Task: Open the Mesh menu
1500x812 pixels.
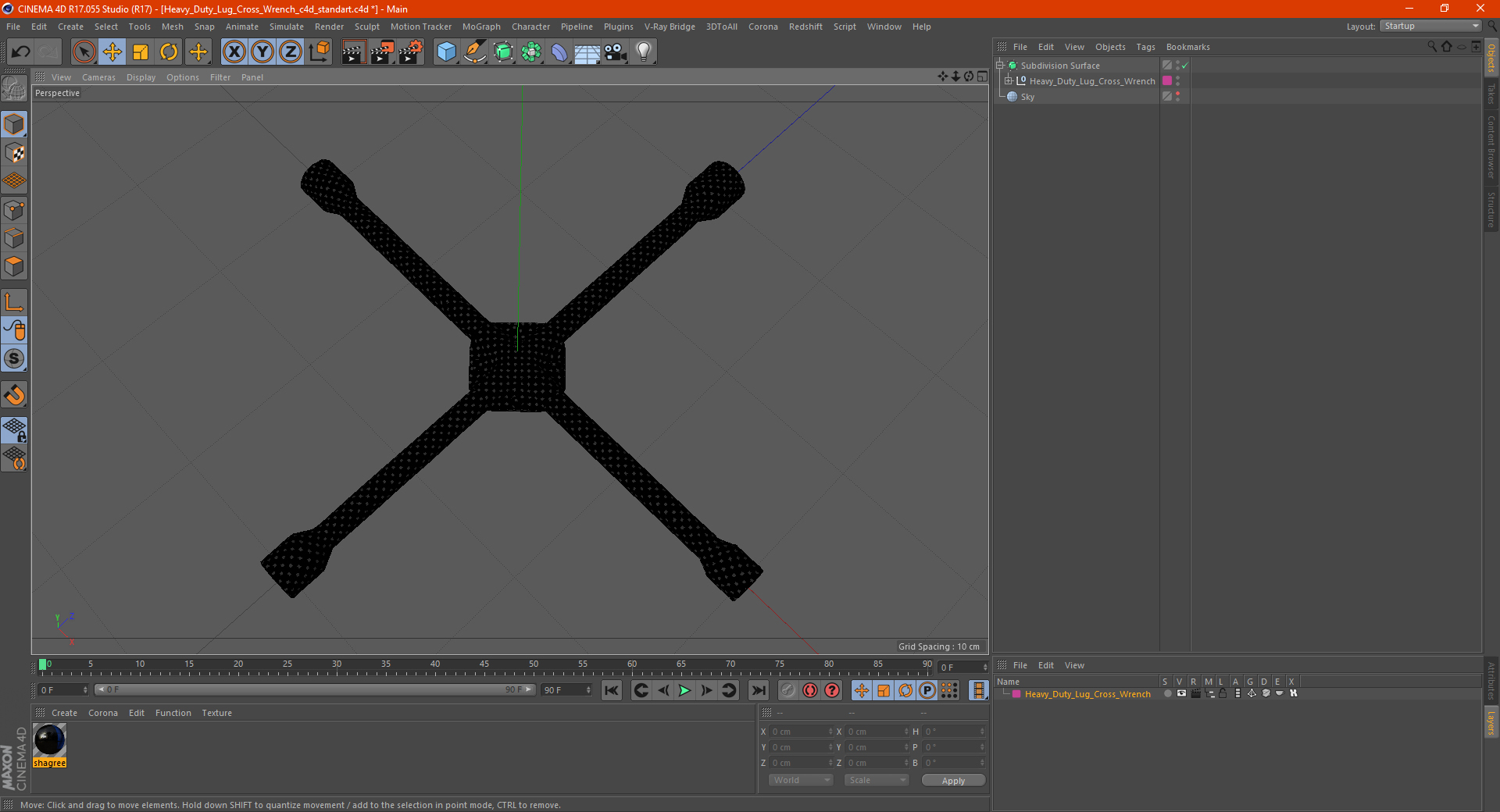Action: 172,27
